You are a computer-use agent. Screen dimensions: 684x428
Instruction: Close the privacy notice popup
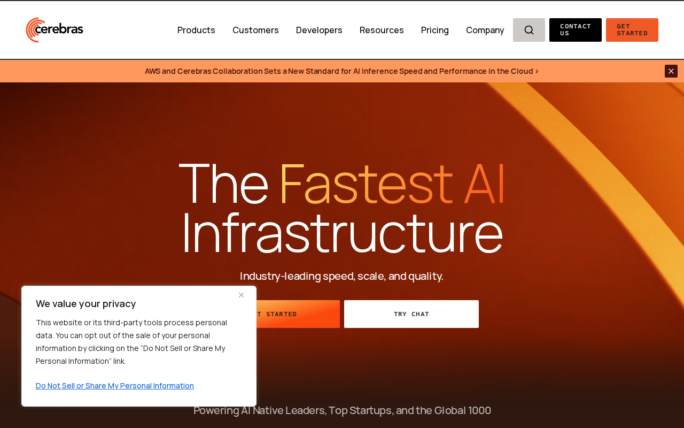(x=241, y=295)
